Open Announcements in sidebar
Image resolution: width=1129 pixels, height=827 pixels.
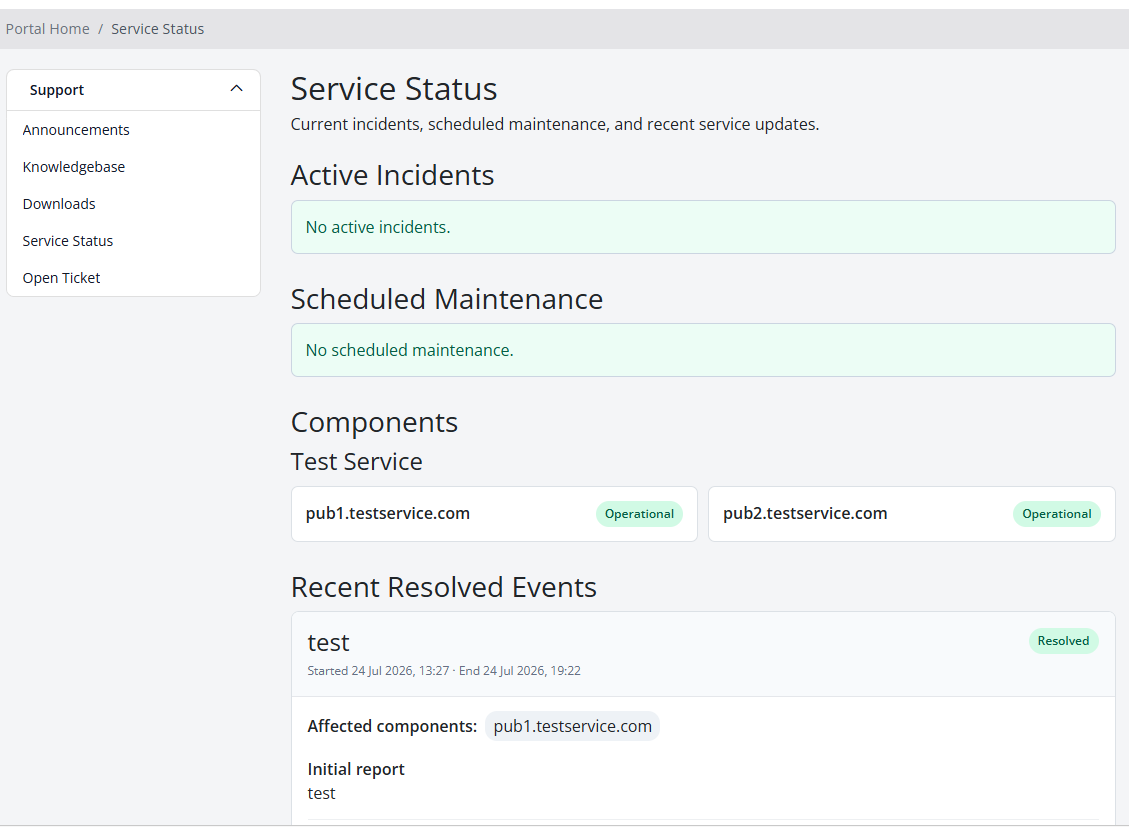tap(76, 130)
